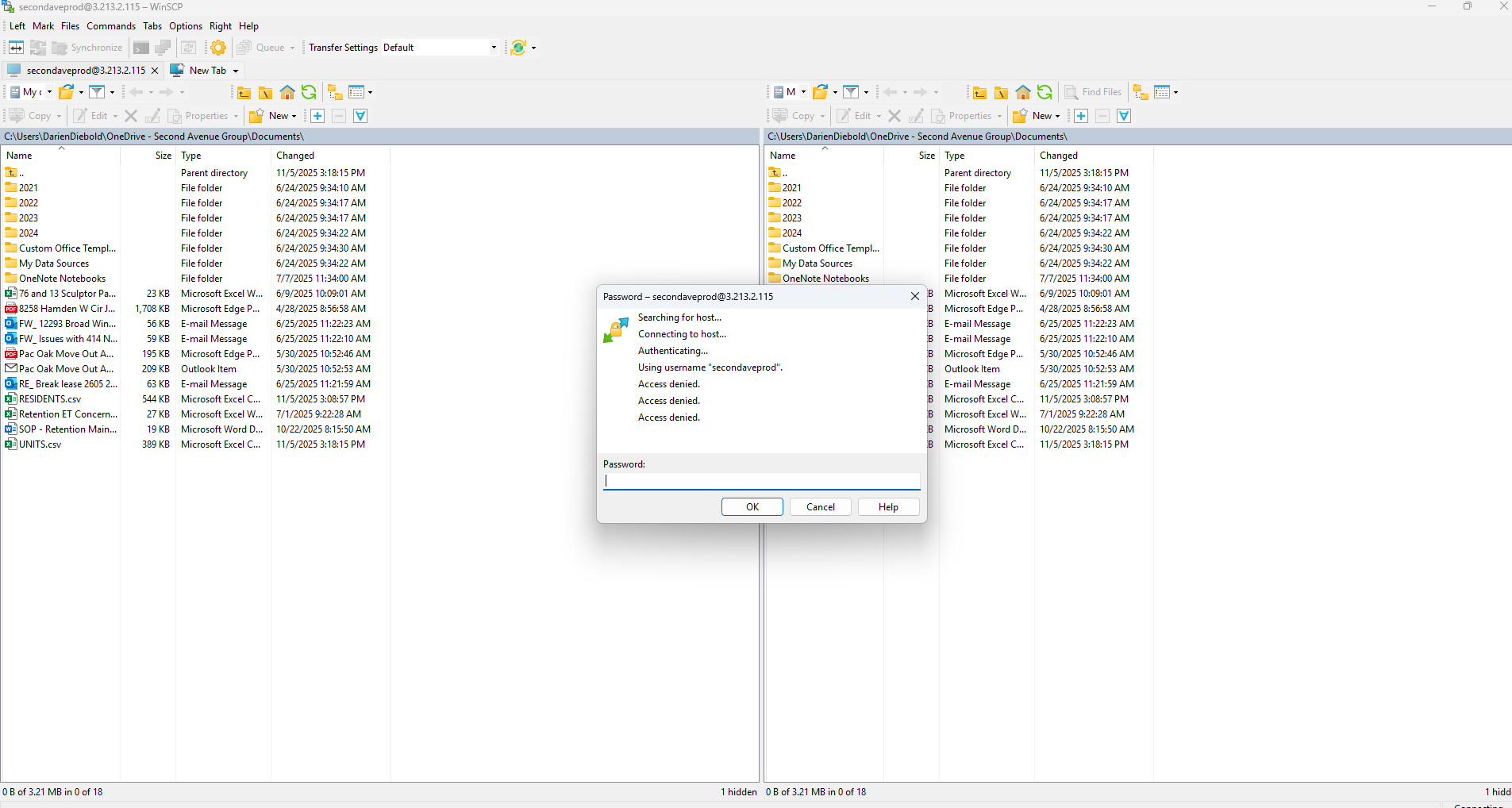The height and width of the screenshot is (808, 1512).
Task: Open the Commands menu
Action: (111, 26)
